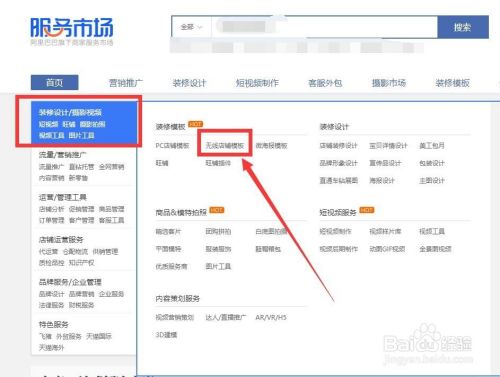
Task: Click 订单管理 link in sidebar
Action: (51, 220)
